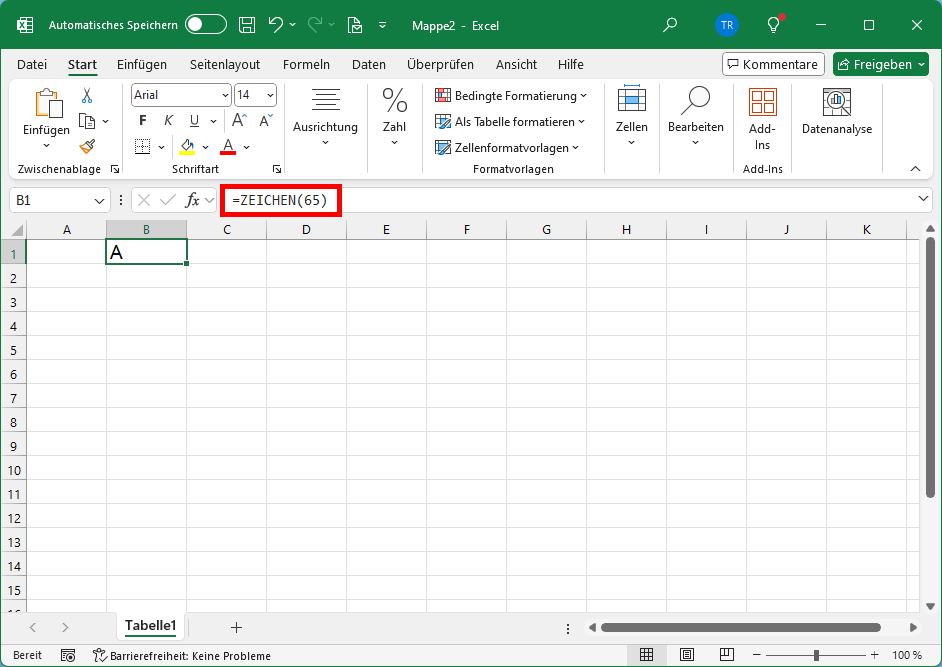Viewport: 942px width, 667px height.
Task: Add a new sheet with the plus sign
Action: 236,627
